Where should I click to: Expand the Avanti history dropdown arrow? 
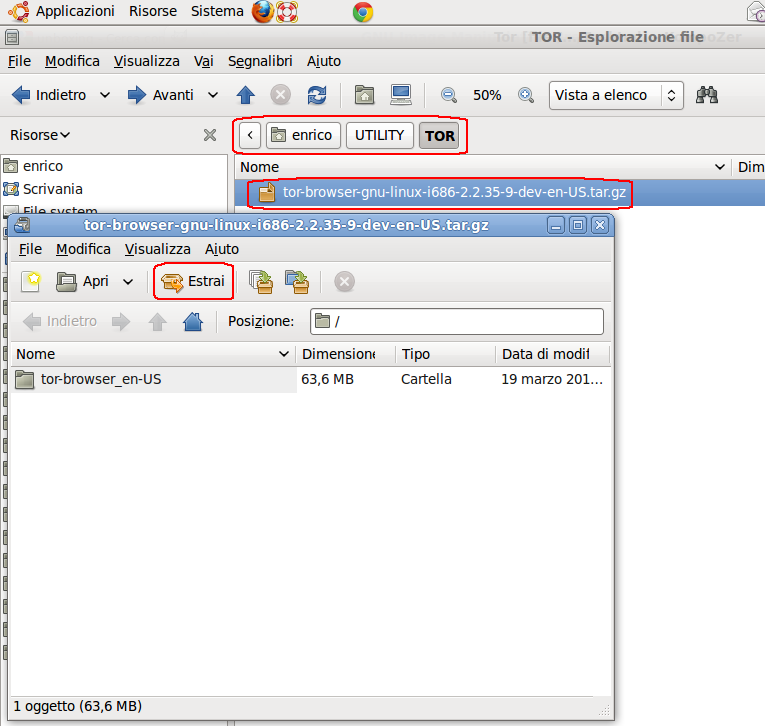[213, 95]
